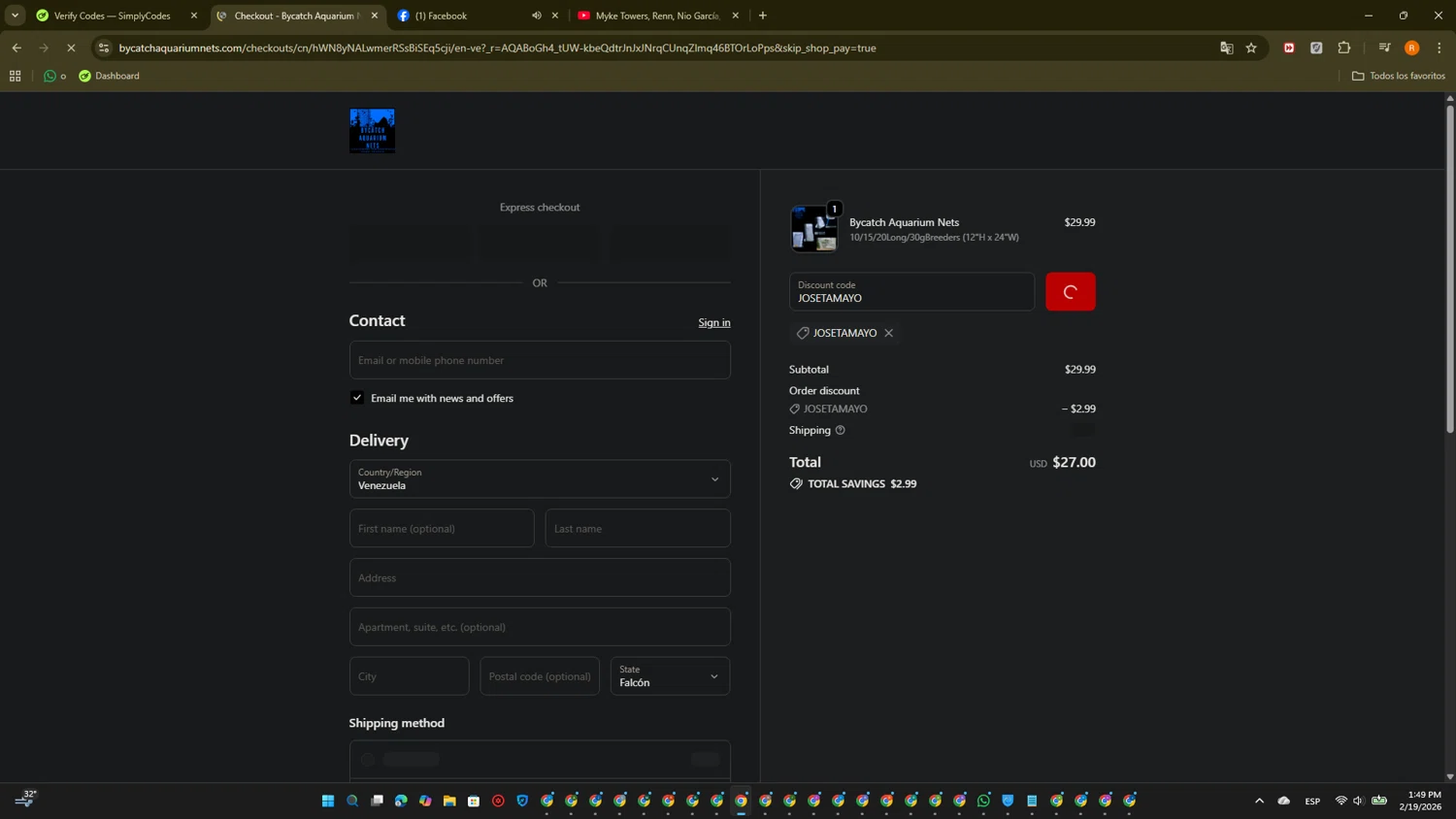Close the Myke Towers tab

point(735,16)
